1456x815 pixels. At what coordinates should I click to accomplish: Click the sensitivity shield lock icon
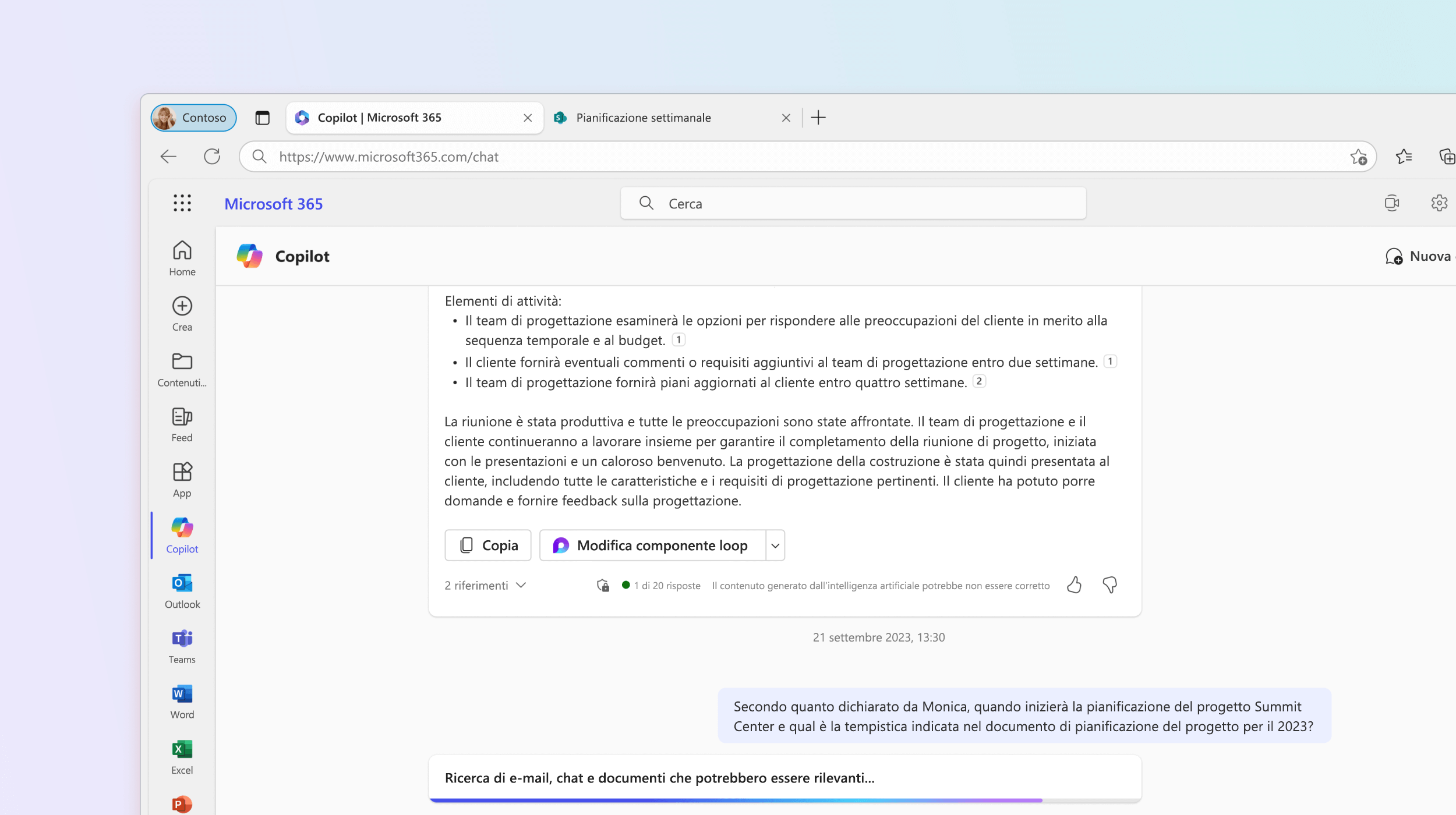point(603,586)
